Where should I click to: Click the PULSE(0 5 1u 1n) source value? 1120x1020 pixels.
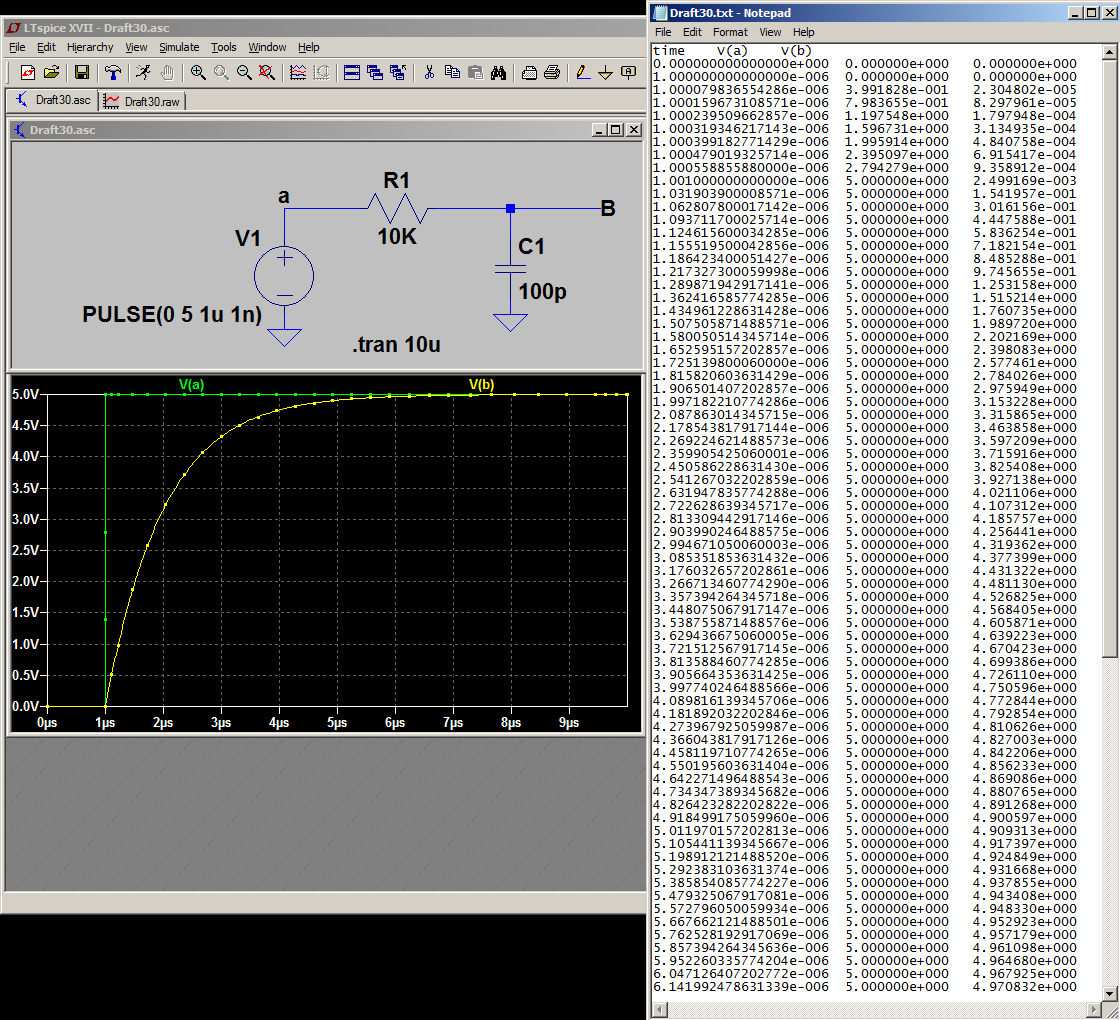coord(172,314)
